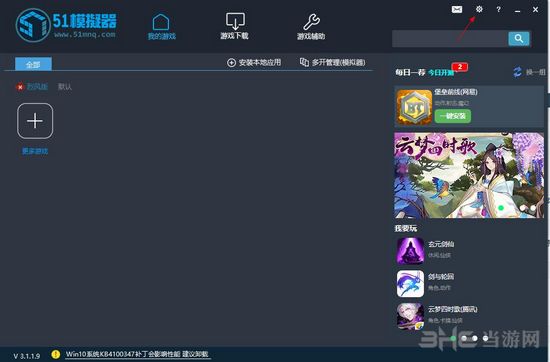The height and width of the screenshot is (362, 550).
Task: Open the settings gear icon
Action: [479, 9]
